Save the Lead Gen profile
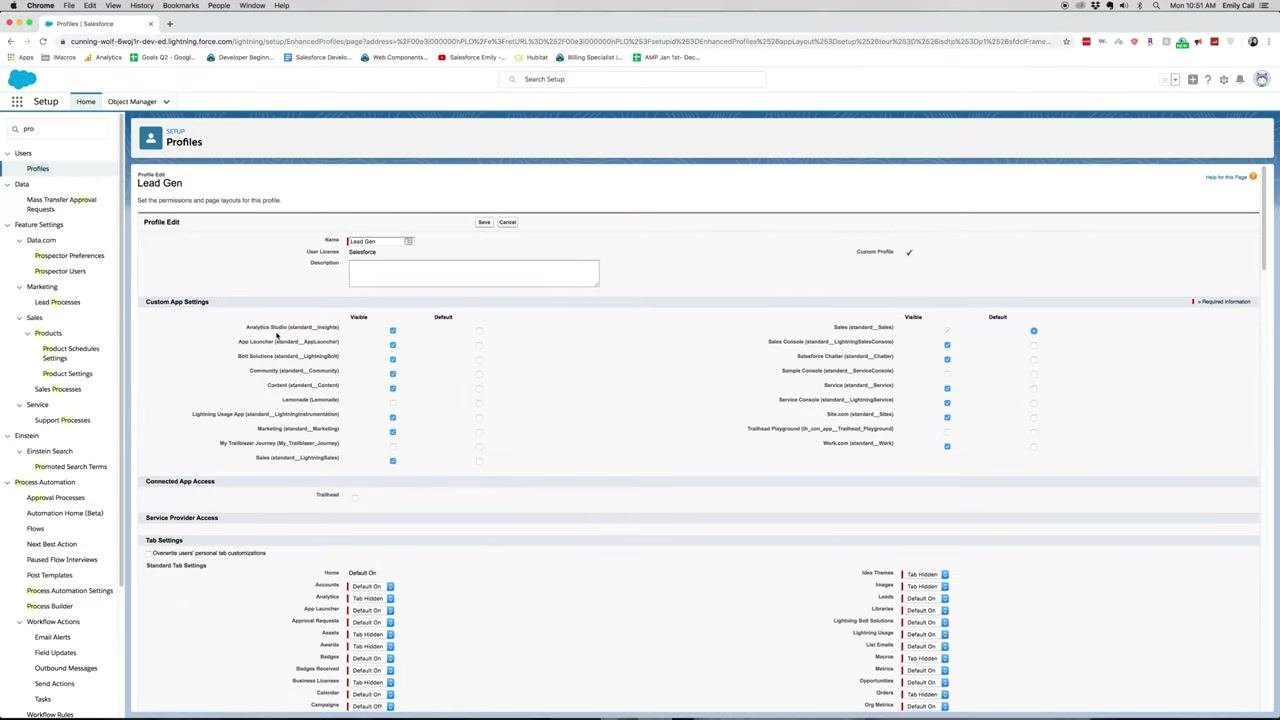Screen dimensions: 1280x720 pos(484,222)
